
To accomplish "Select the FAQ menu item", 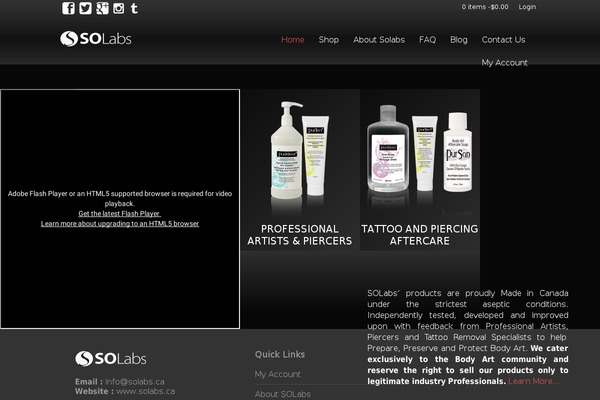I will (x=427, y=40).
